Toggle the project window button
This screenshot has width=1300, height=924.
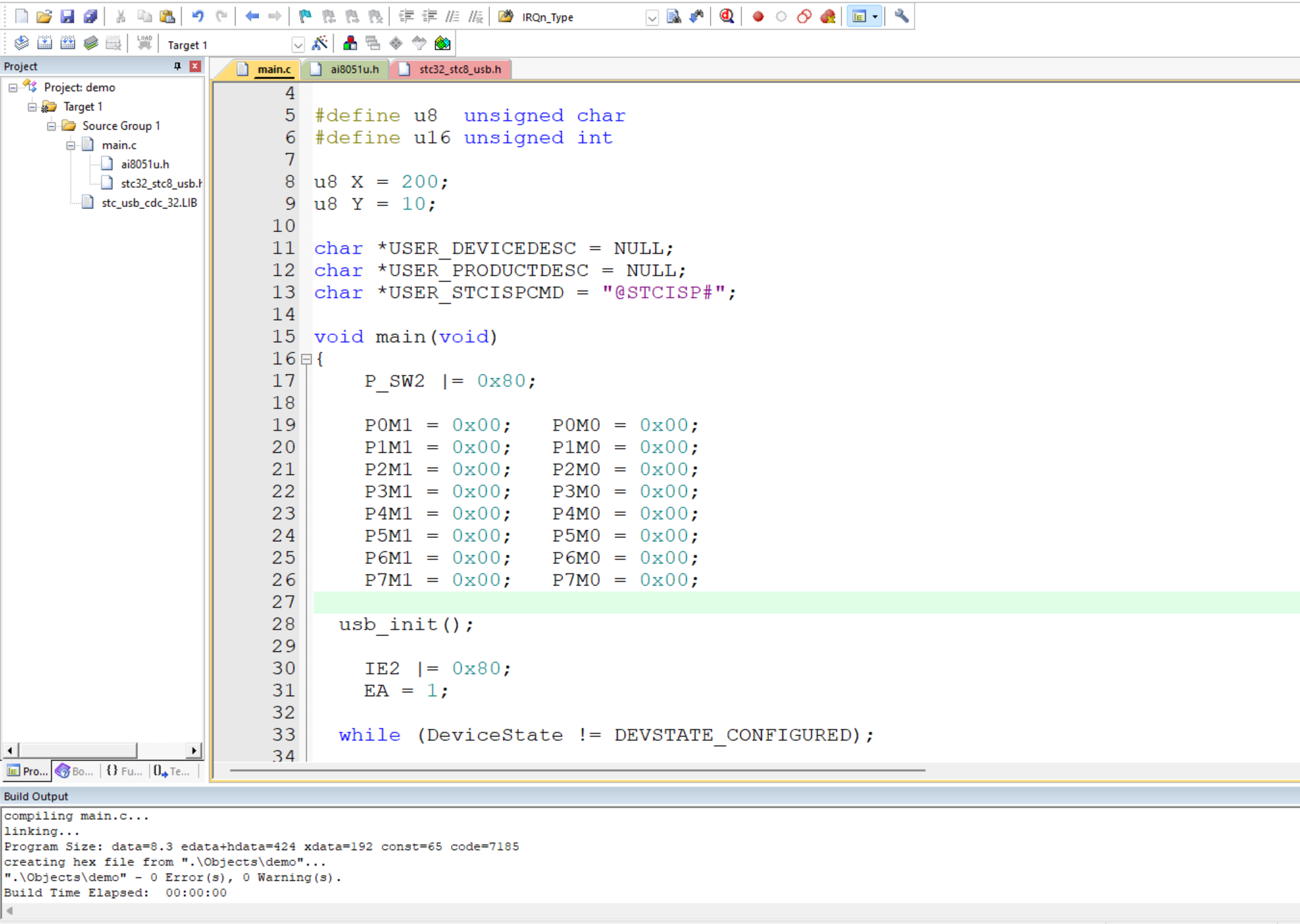tap(859, 17)
